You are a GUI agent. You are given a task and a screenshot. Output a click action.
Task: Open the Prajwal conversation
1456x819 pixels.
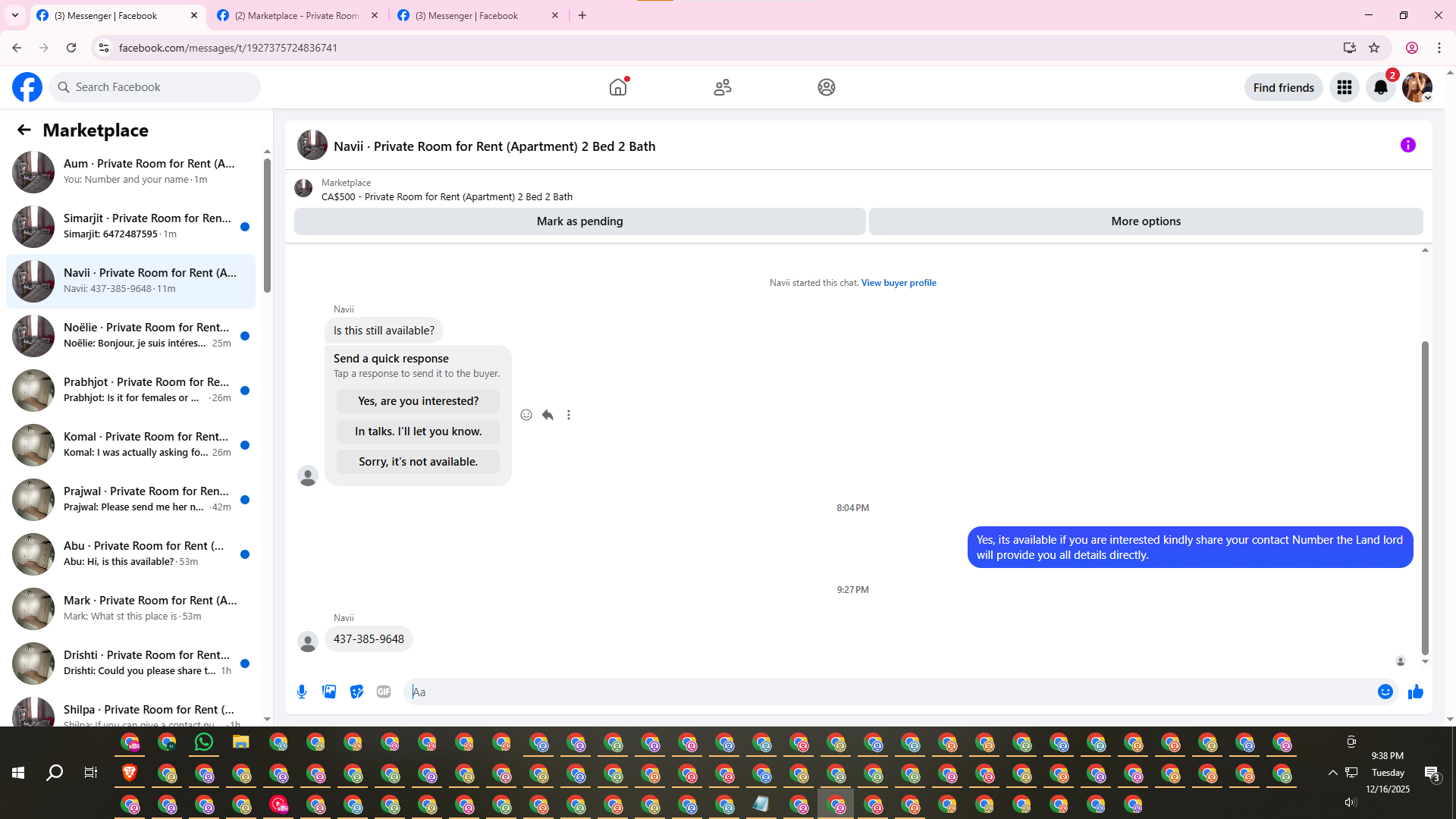coord(130,499)
